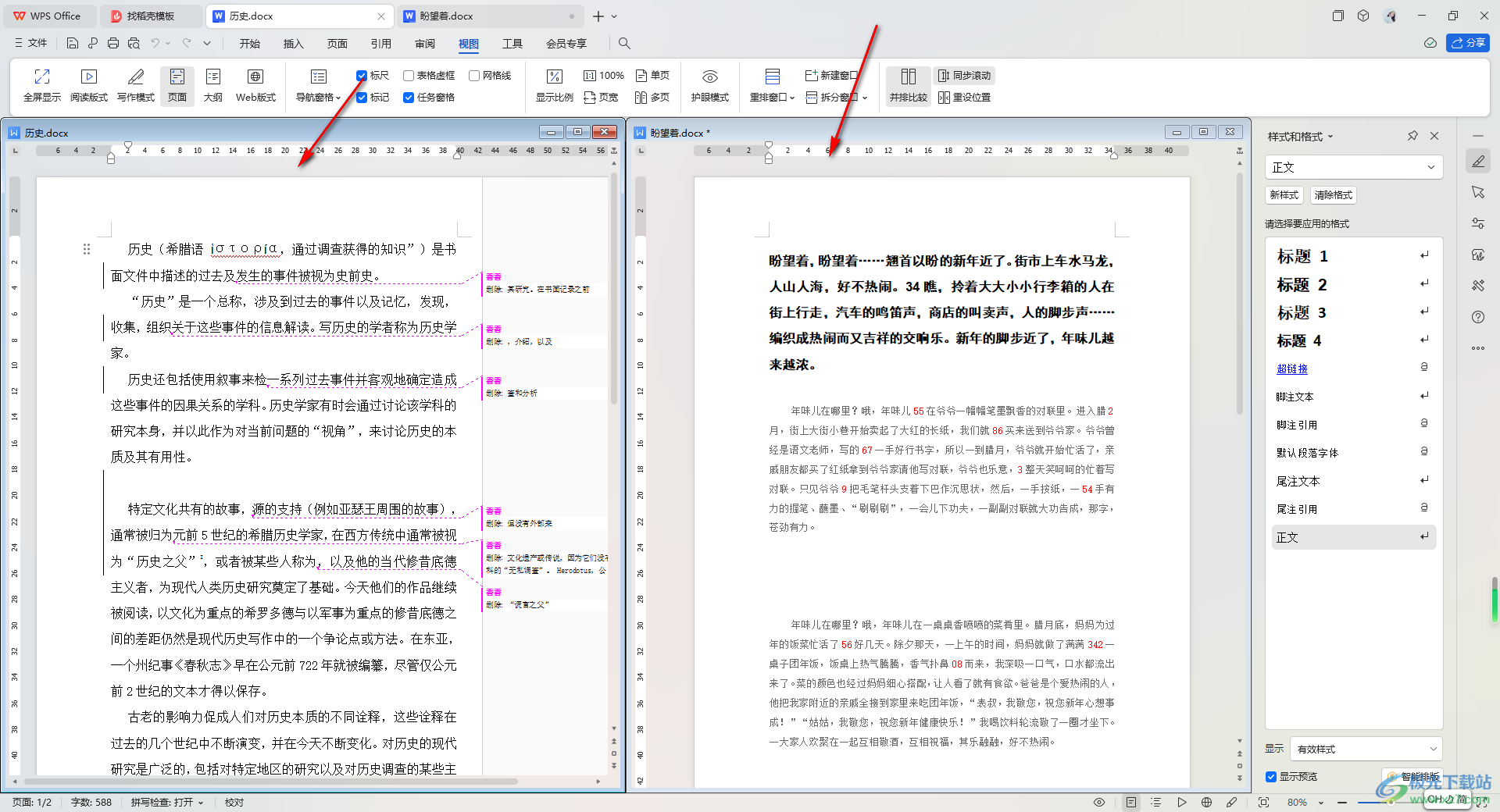This screenshot has height=812, width=1500.
Task: Open the current style combo box
Action: [1353, 167]
